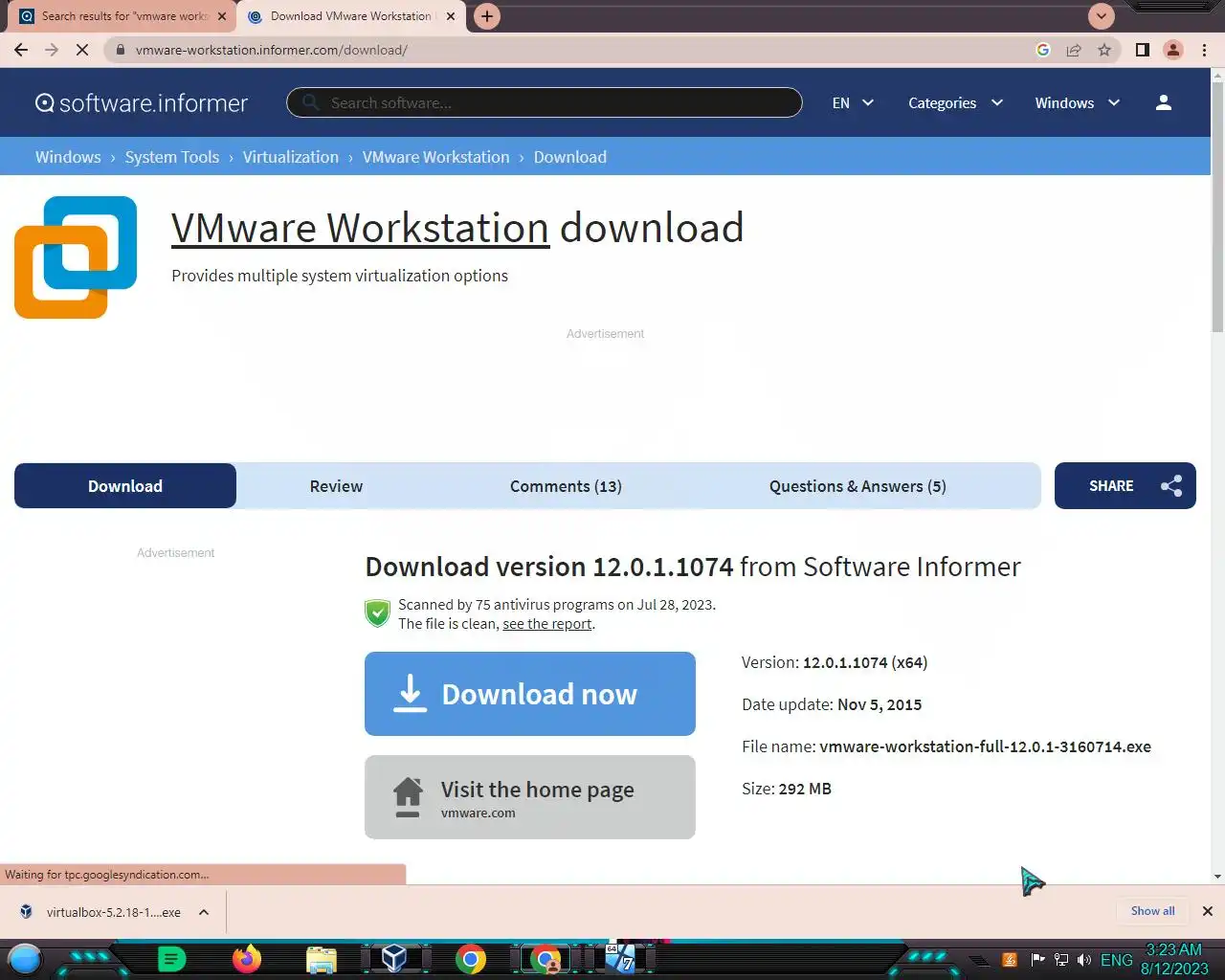
Task: Click the green antivirus shield icon
Action: tap(378, 613)
